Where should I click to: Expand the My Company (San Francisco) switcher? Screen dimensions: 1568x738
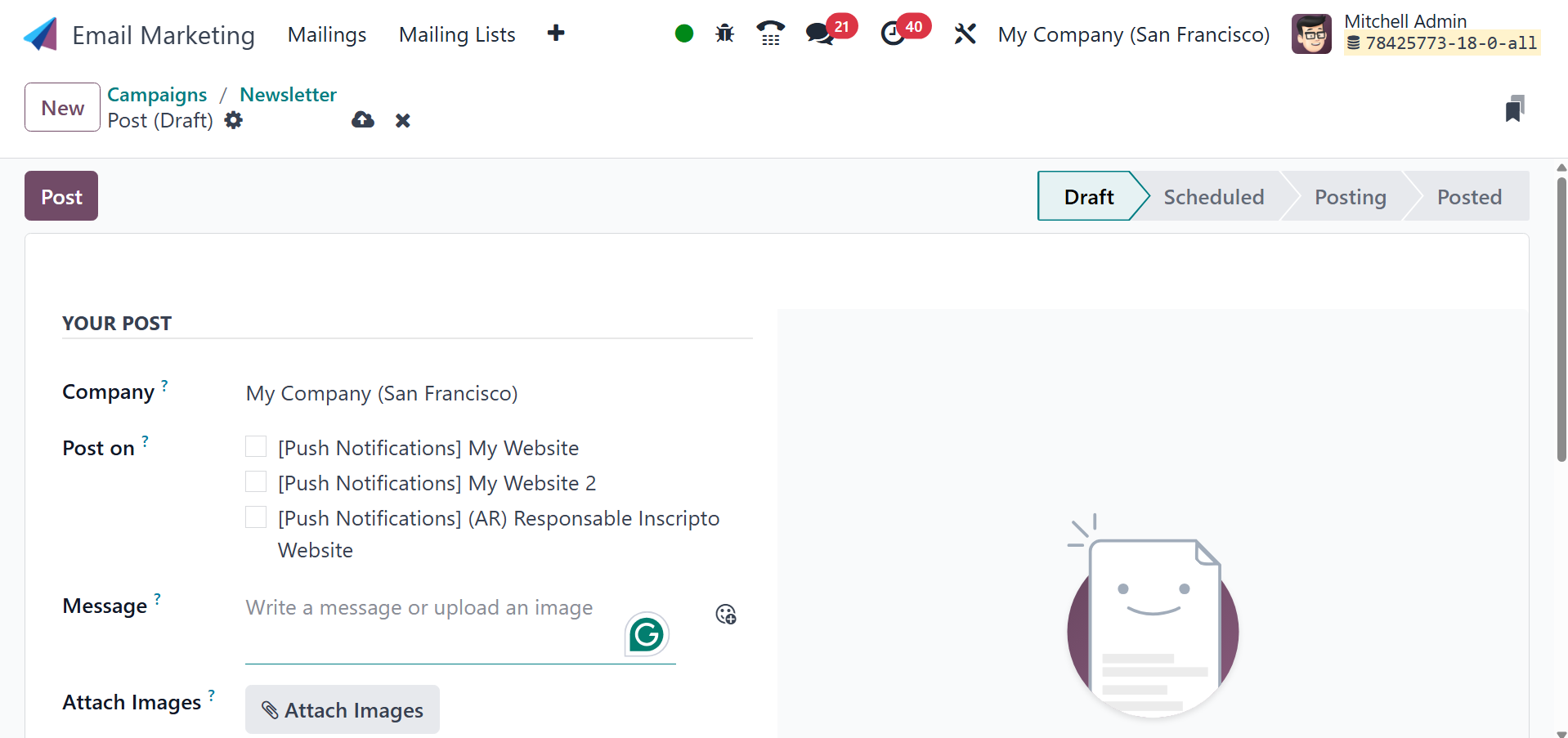[1133, 34]
